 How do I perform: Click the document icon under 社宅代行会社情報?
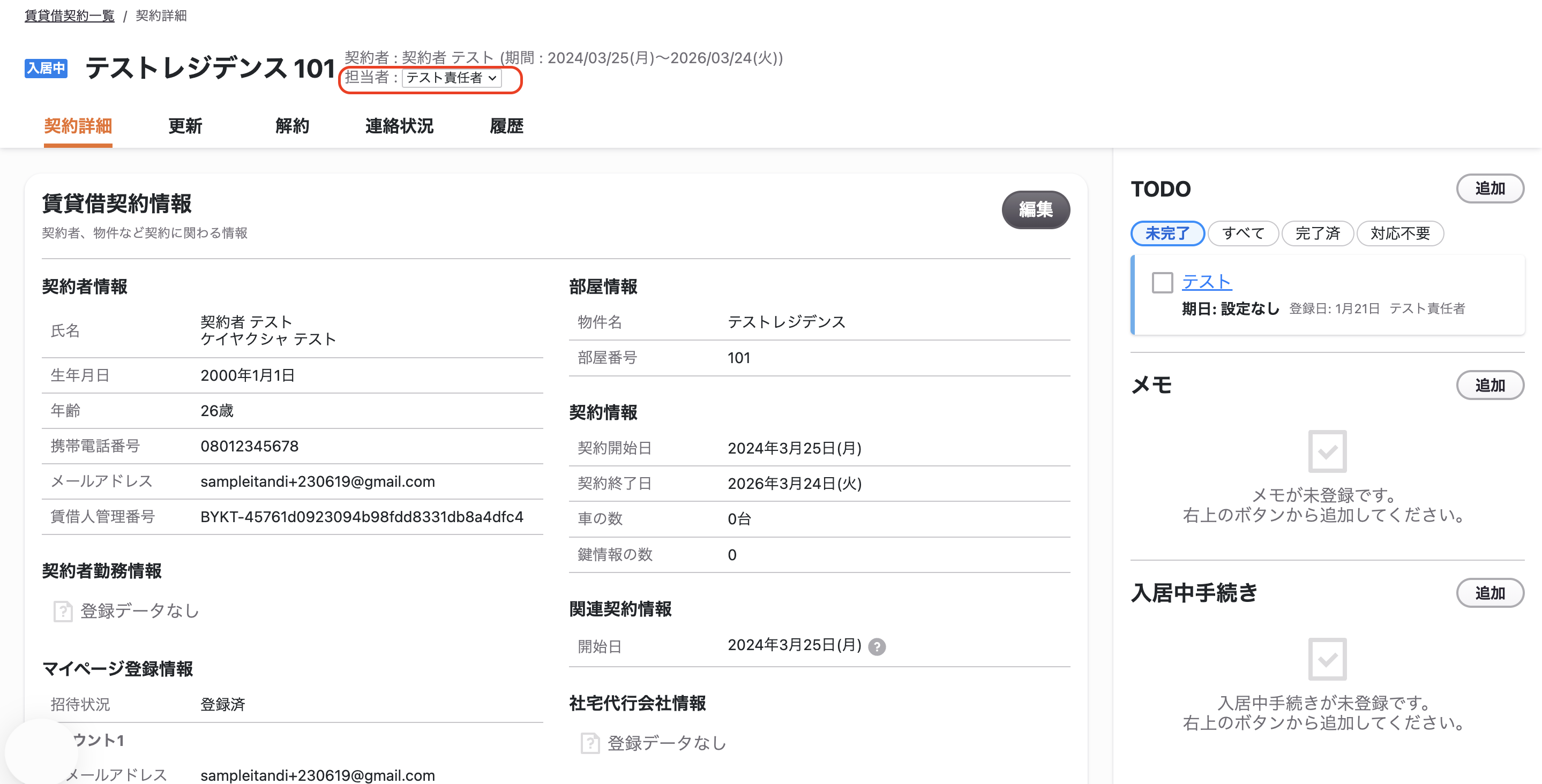pos(589,743)
